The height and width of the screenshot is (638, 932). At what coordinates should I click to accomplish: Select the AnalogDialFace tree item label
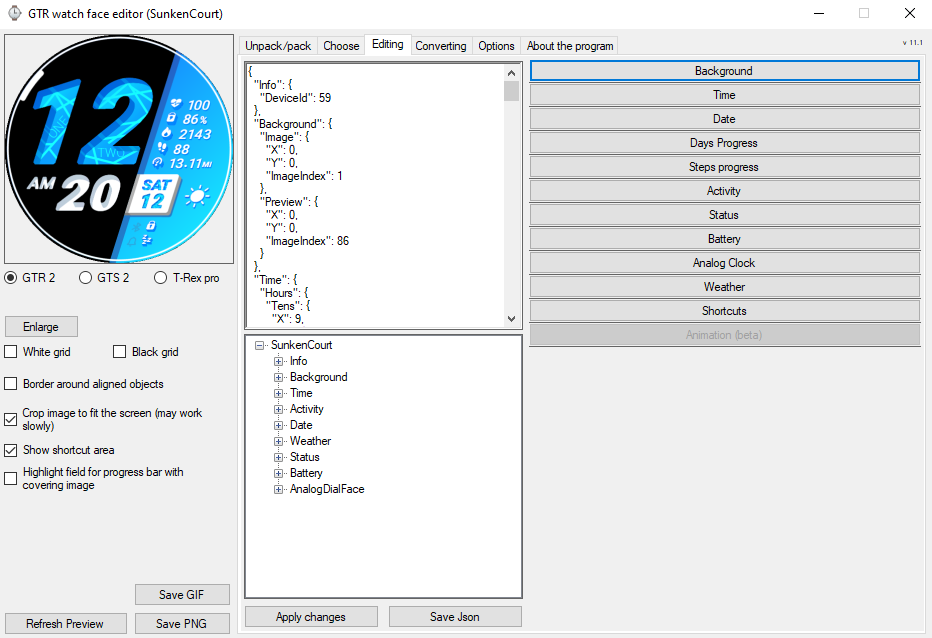tap(327, 490)
